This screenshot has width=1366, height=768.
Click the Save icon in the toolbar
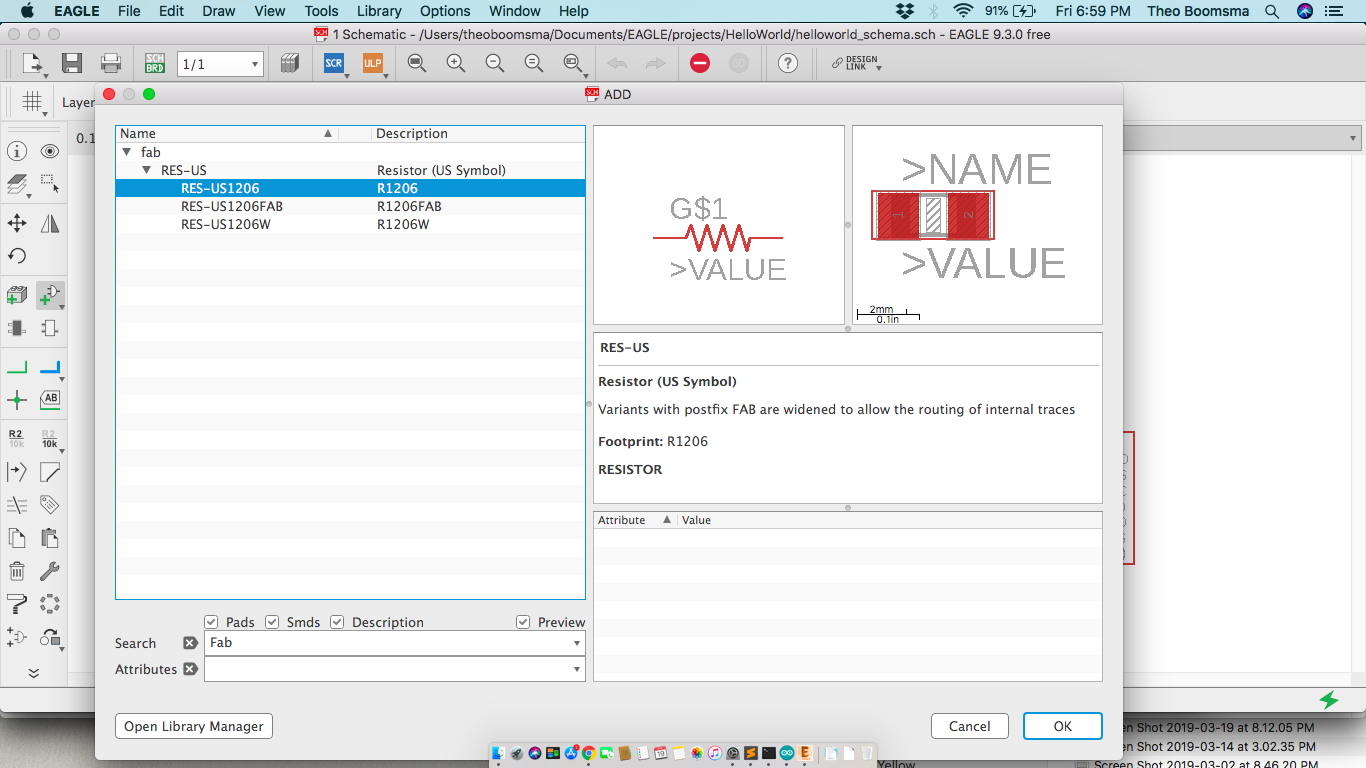click(71, 63)
